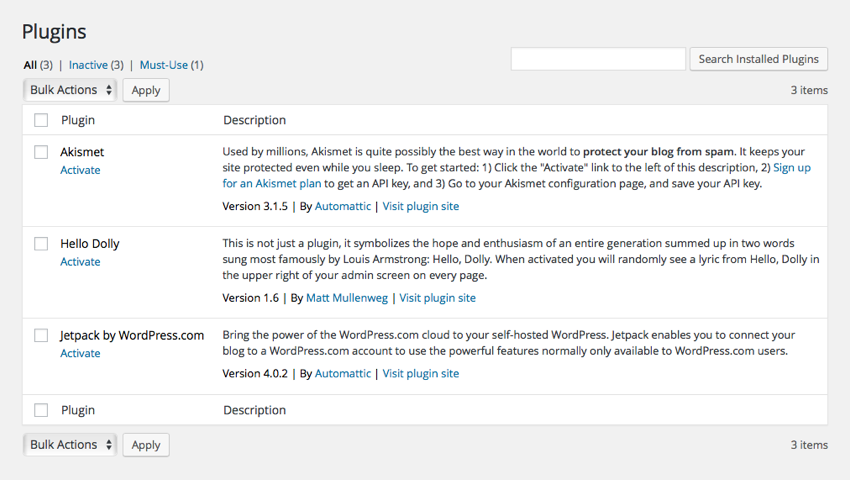Check the select-all checkbox in table footer

[x=41, y=410]
